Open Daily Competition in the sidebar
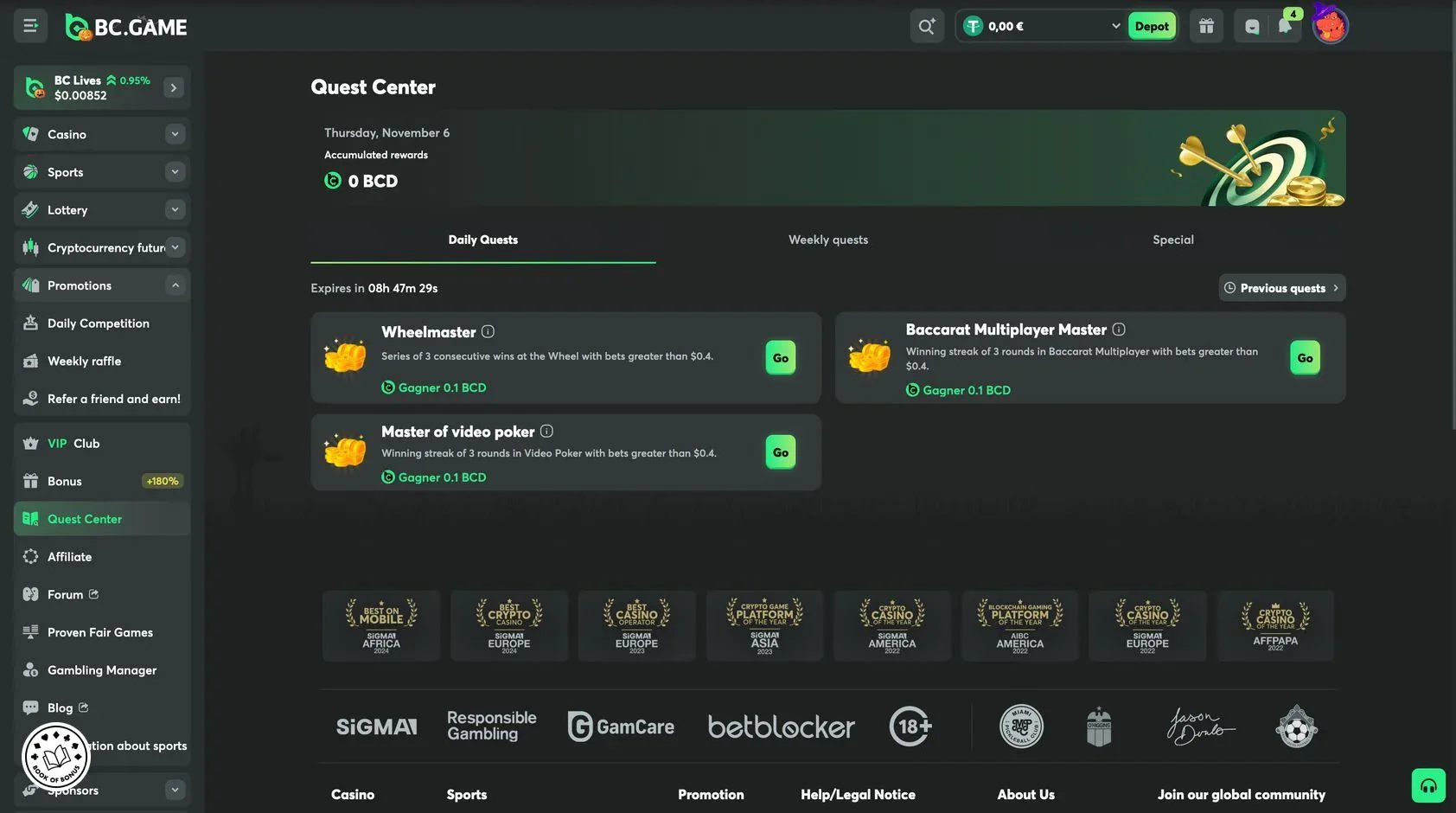Image resolution: width=1456 pixels, height=813 pixels. pos(102,323)
